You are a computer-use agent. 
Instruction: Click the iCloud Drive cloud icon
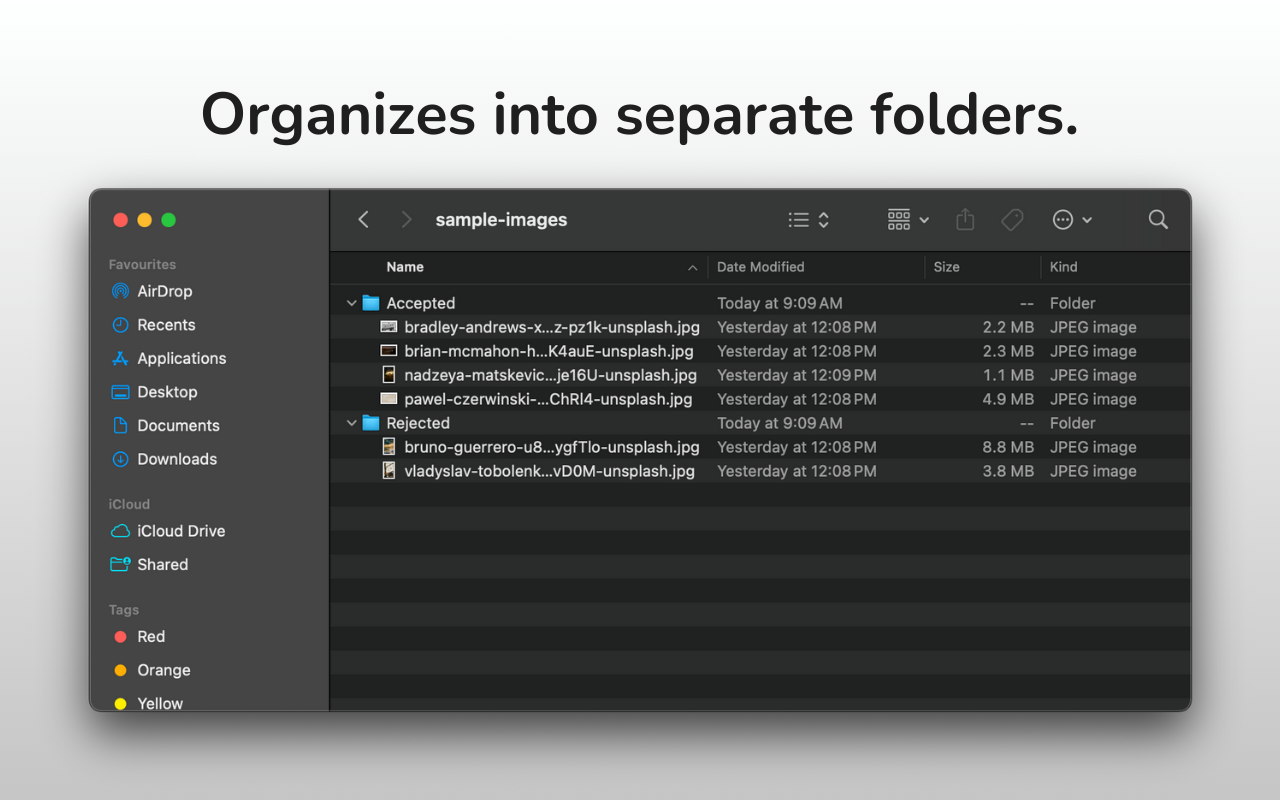(120, 531)
